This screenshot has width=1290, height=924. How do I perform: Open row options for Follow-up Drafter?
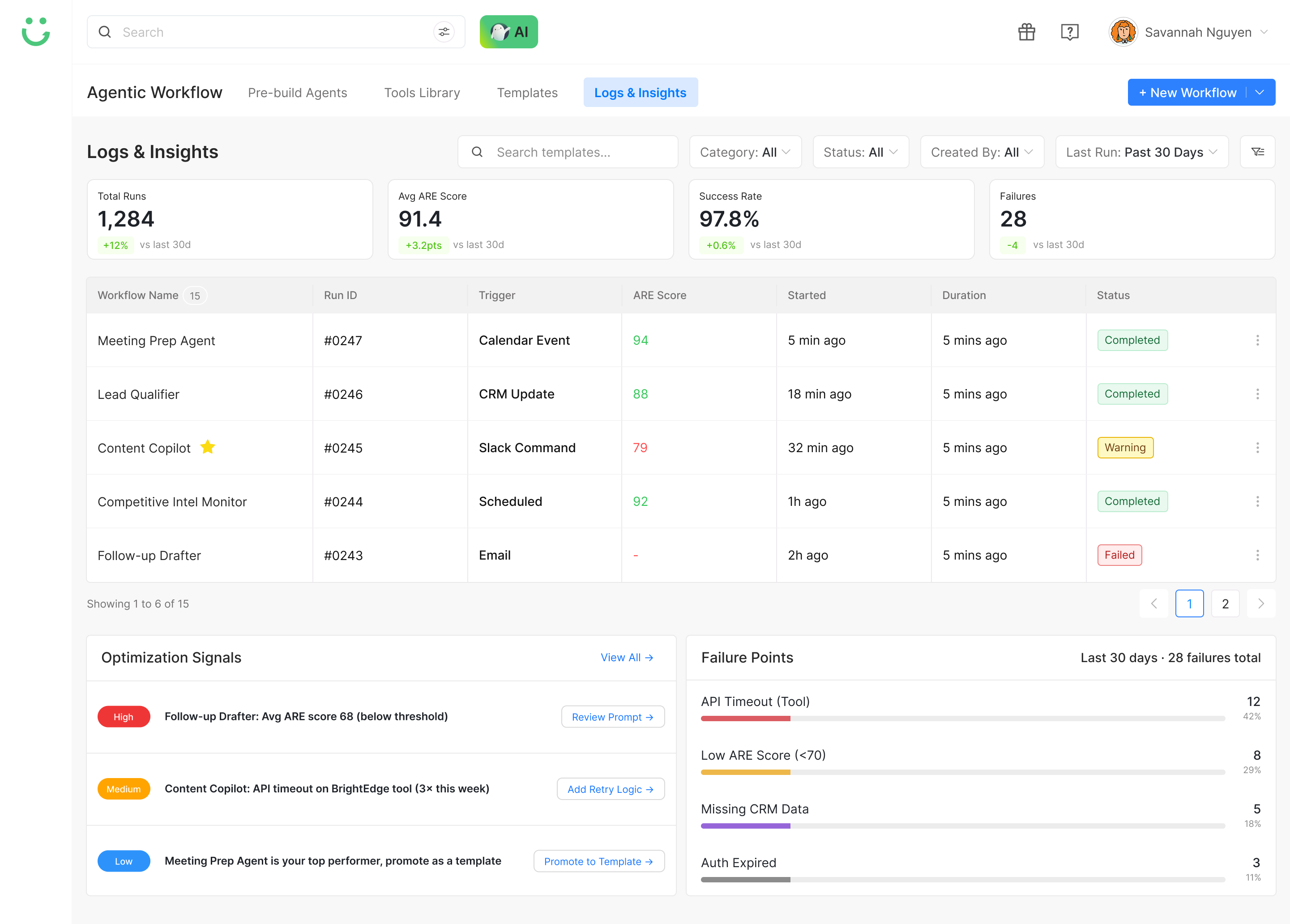pos(1258,555)
